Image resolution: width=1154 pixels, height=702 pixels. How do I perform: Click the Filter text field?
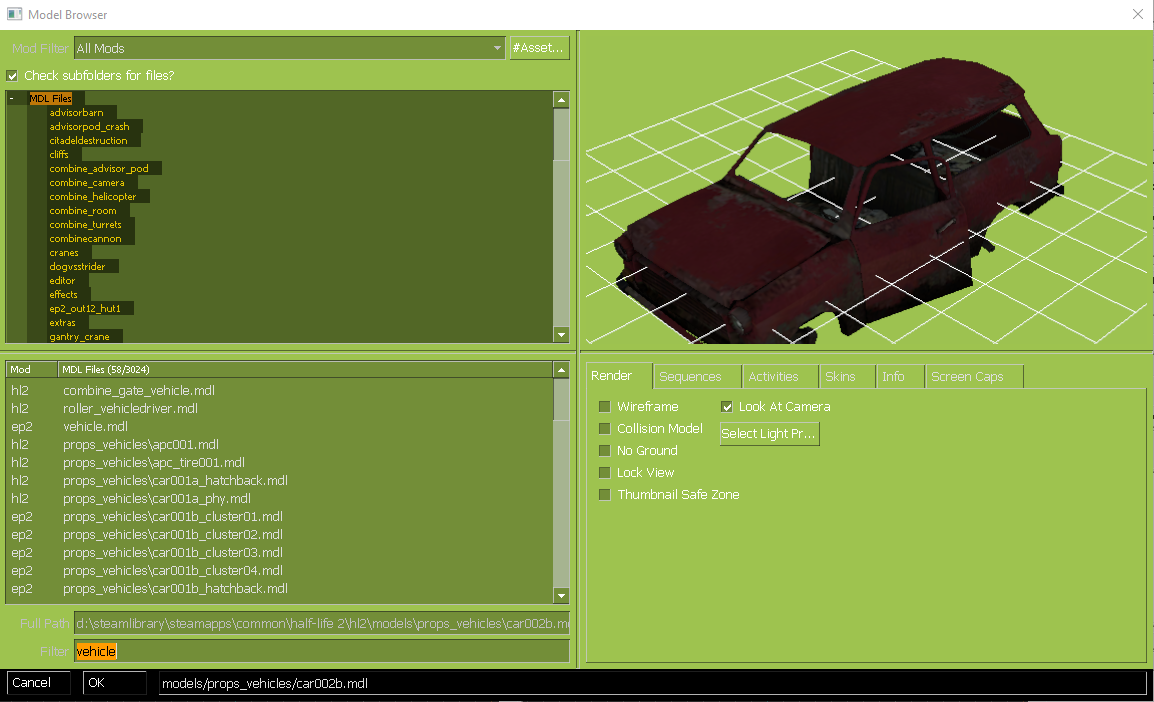(320, 652)
